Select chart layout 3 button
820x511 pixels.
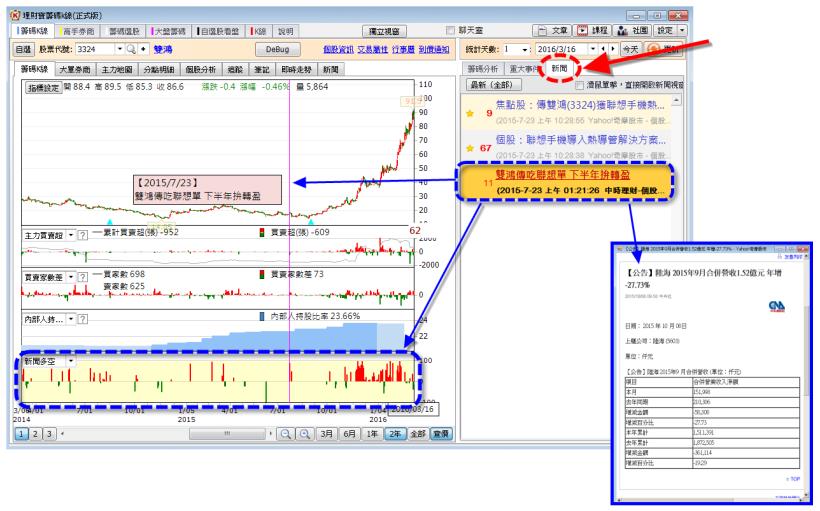[49, 434]
